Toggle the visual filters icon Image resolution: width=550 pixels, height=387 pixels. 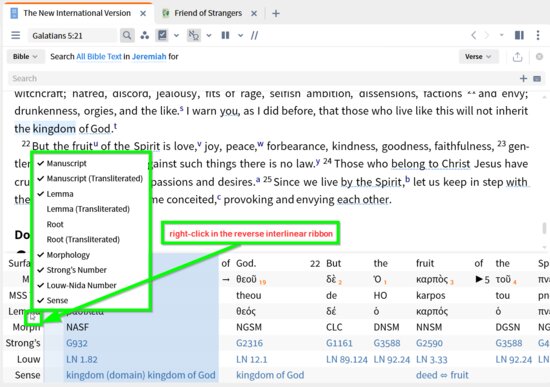coord(162,35)
